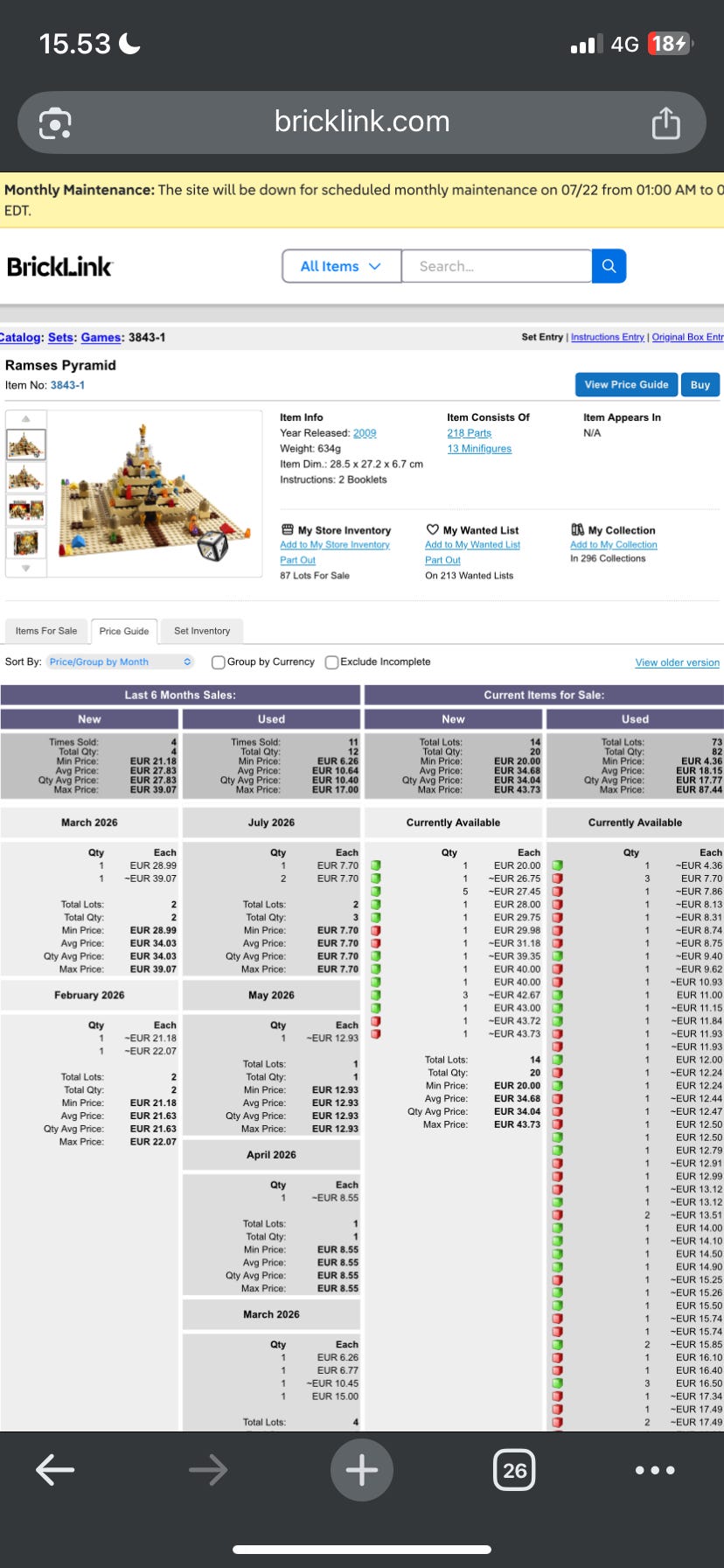This screenshot has height=1568, width=724.
Task: Open the Sort By Price/Group by Month dropdown
Action: 120,661
